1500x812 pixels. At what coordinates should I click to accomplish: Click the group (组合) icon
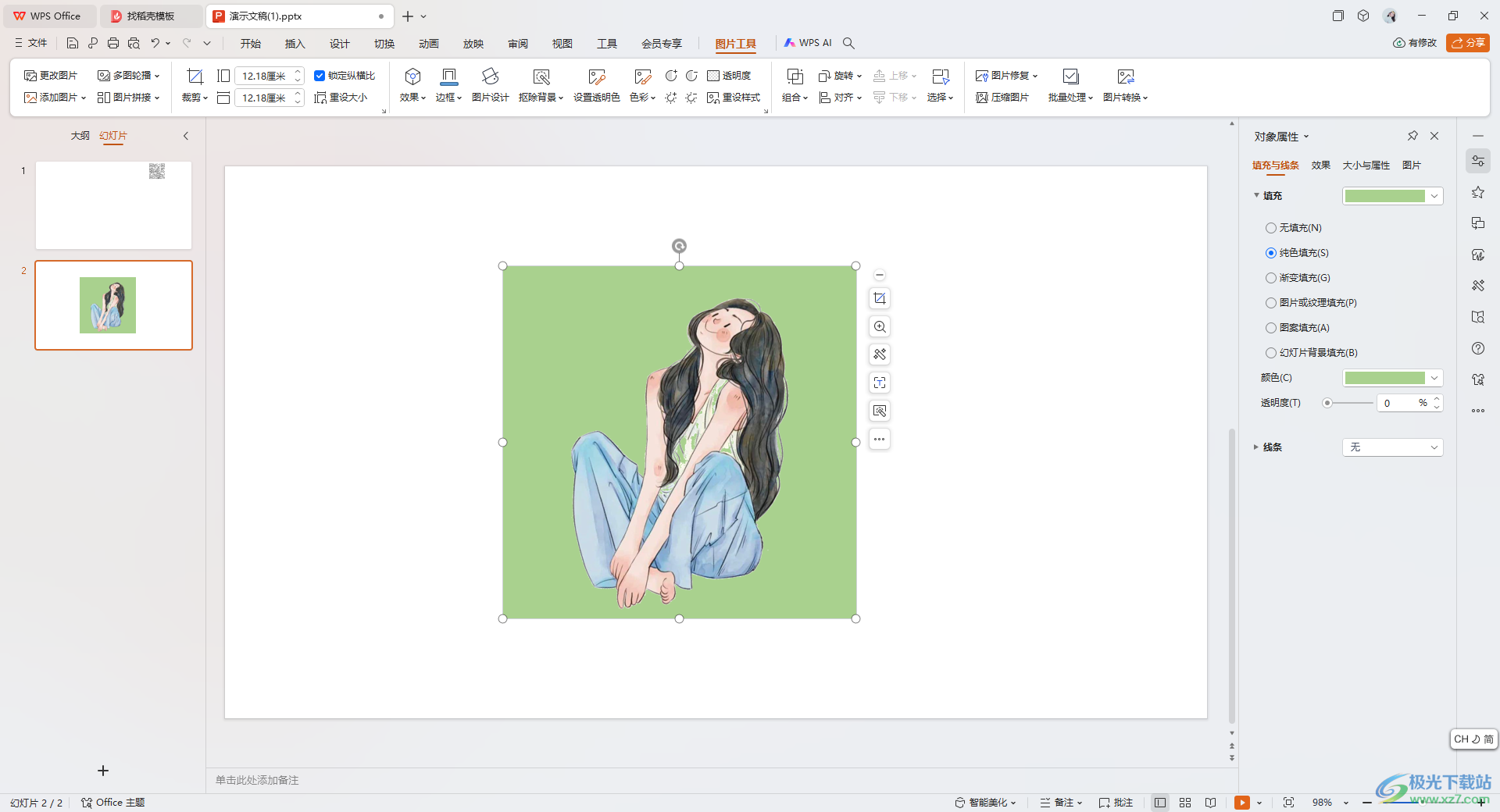[795, 77]
